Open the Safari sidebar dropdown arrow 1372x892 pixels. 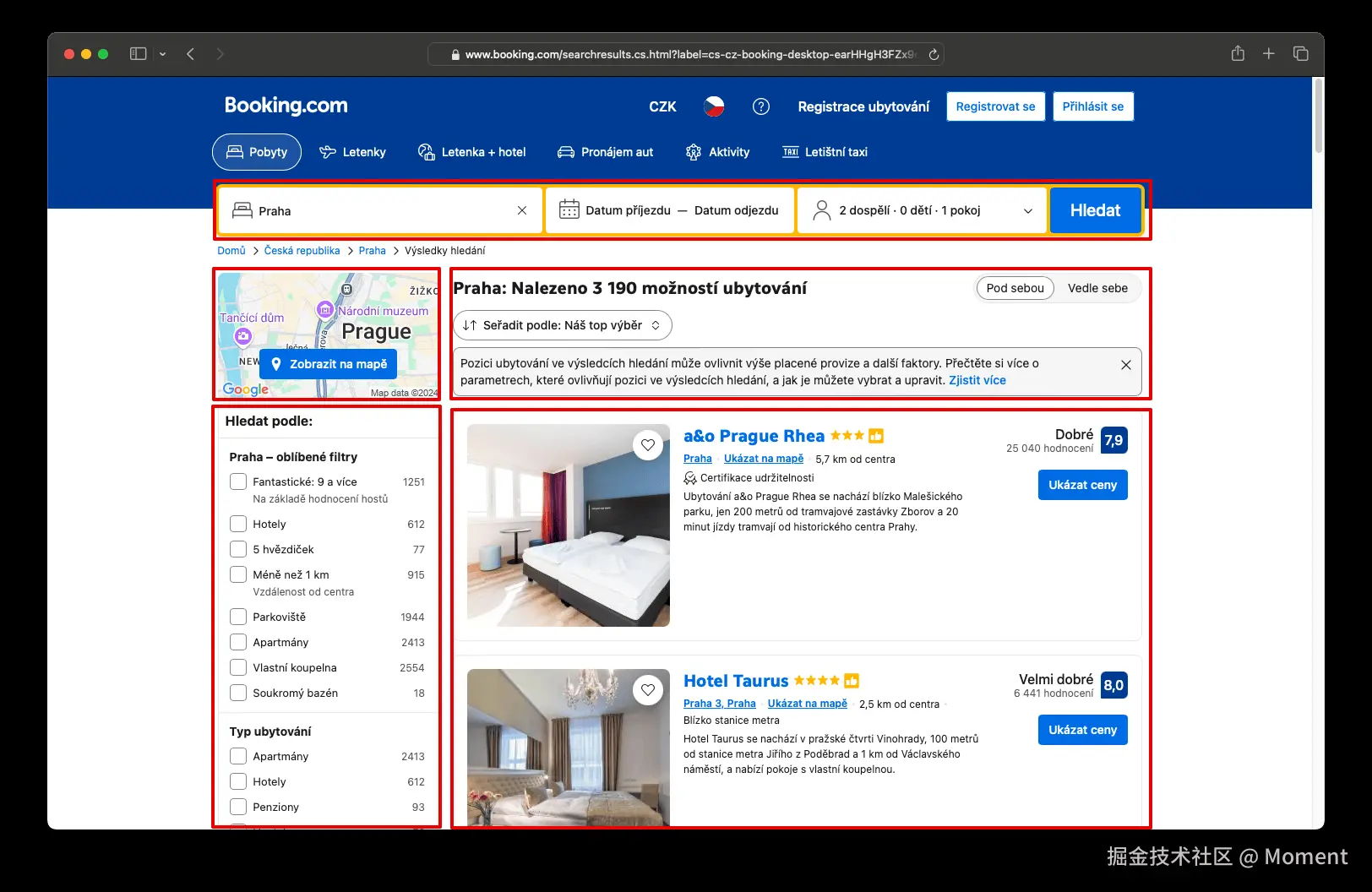click(x=162, y=54)
